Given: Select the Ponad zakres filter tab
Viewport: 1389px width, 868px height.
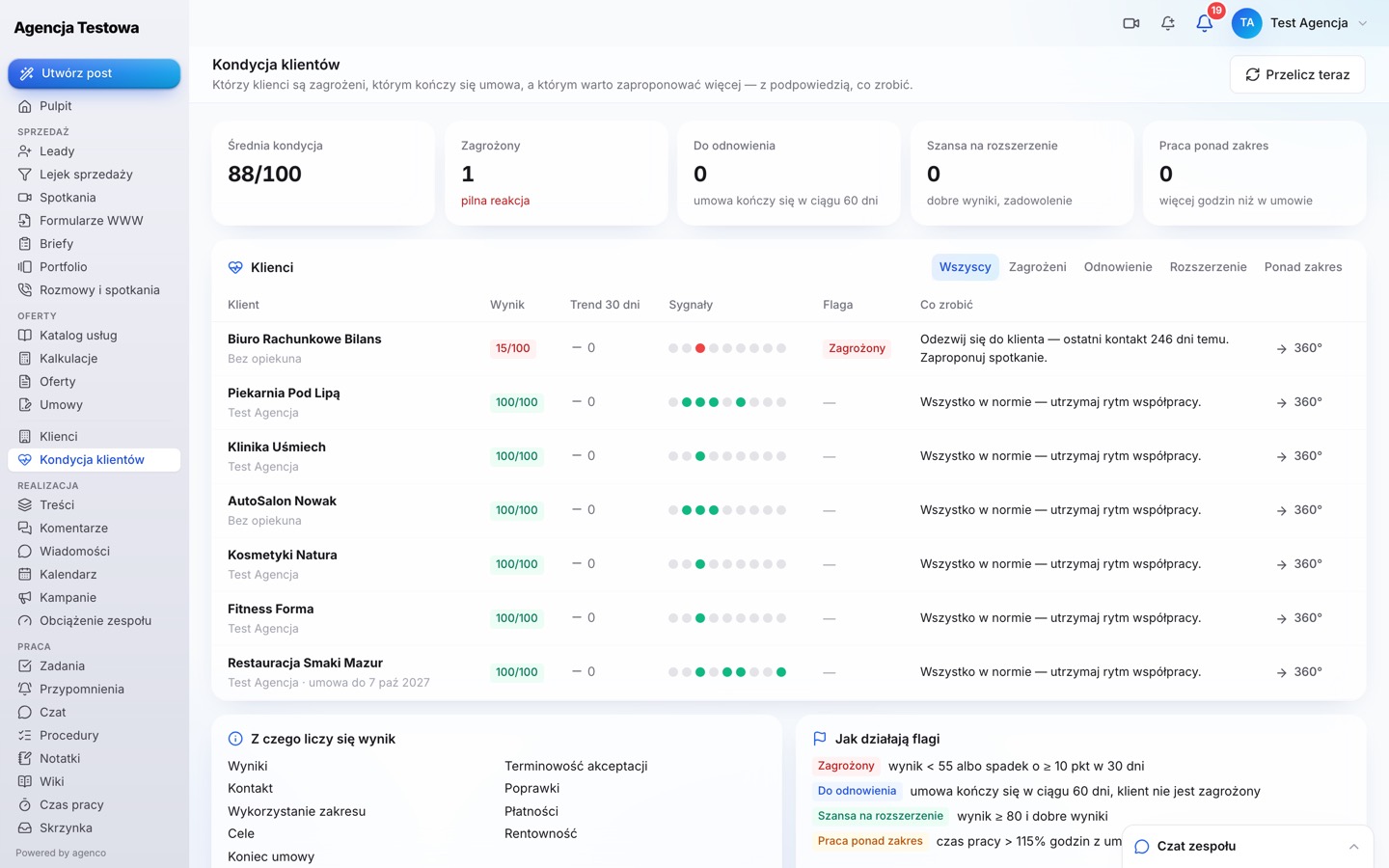Looking at the screenshot, I should coord(1303,267).
